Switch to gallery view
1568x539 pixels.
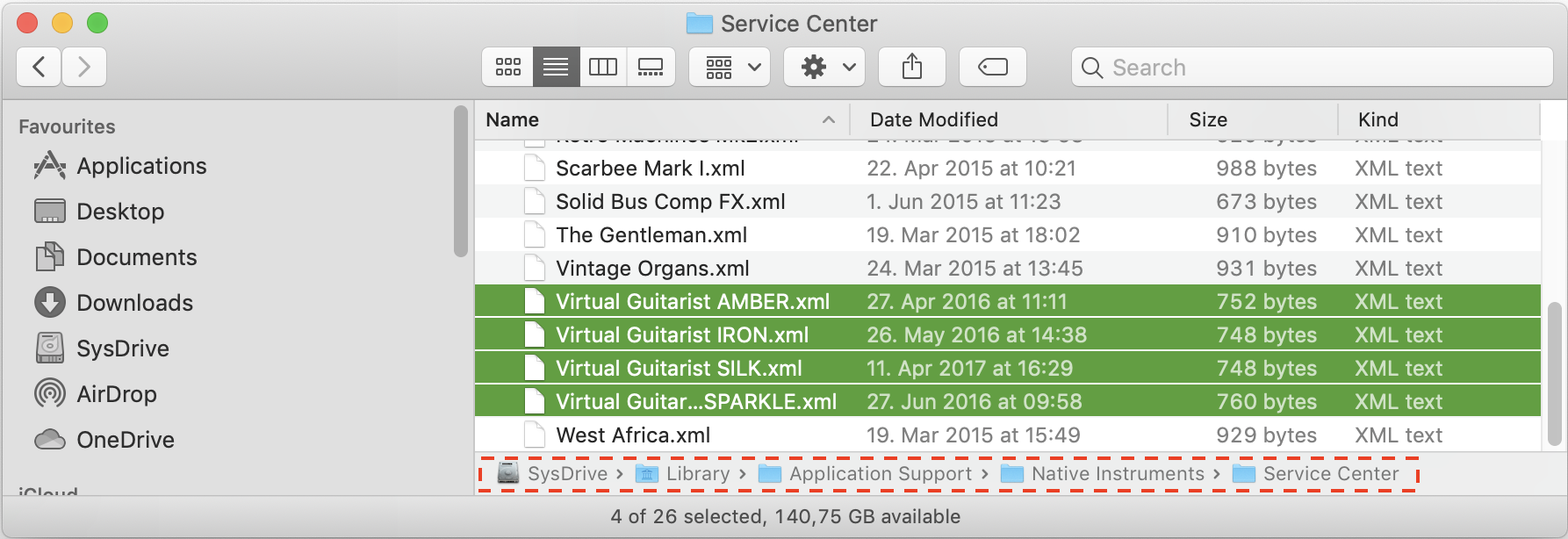click(651, 67)
